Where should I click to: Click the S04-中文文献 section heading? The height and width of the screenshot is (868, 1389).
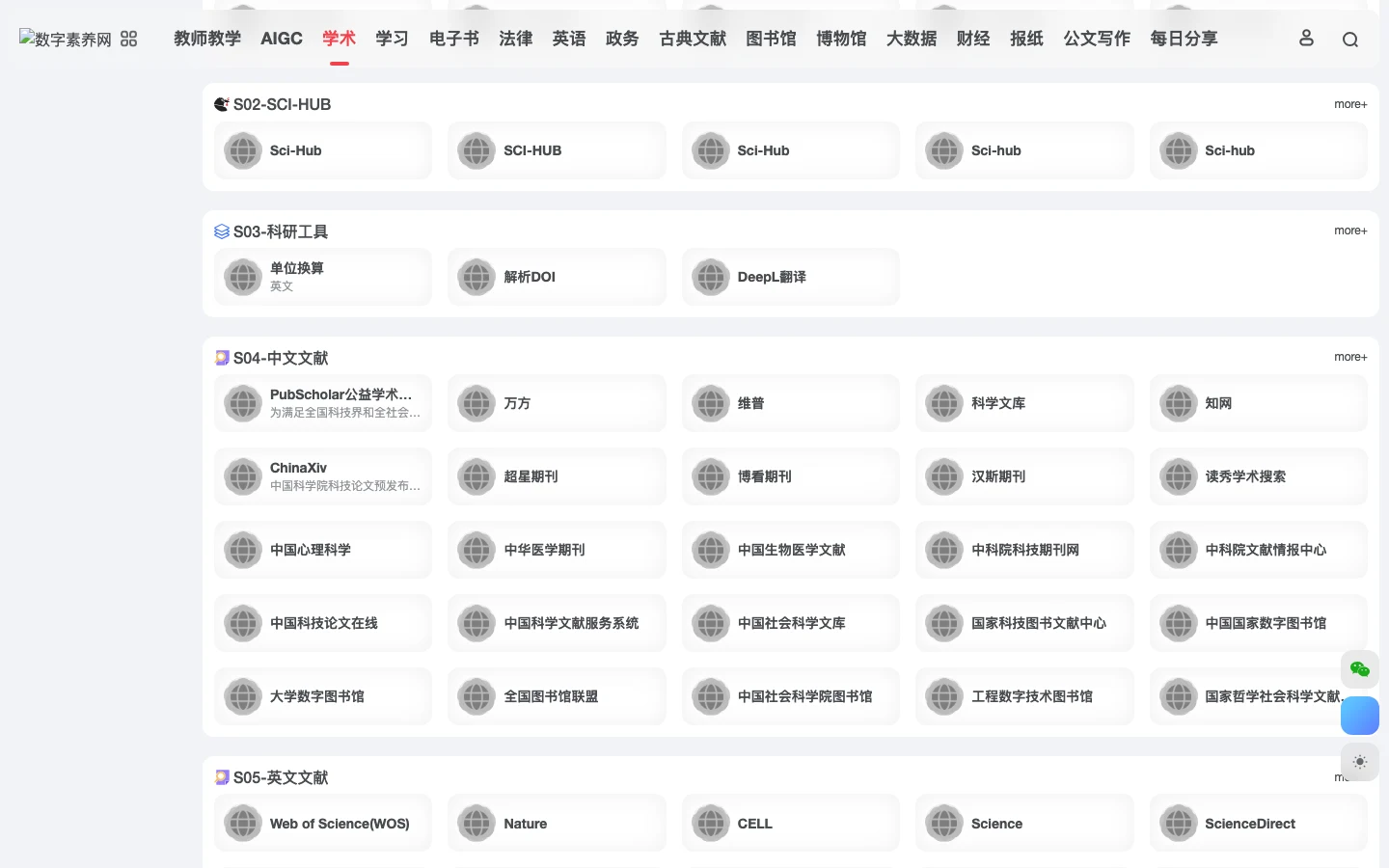click(281, 358)
